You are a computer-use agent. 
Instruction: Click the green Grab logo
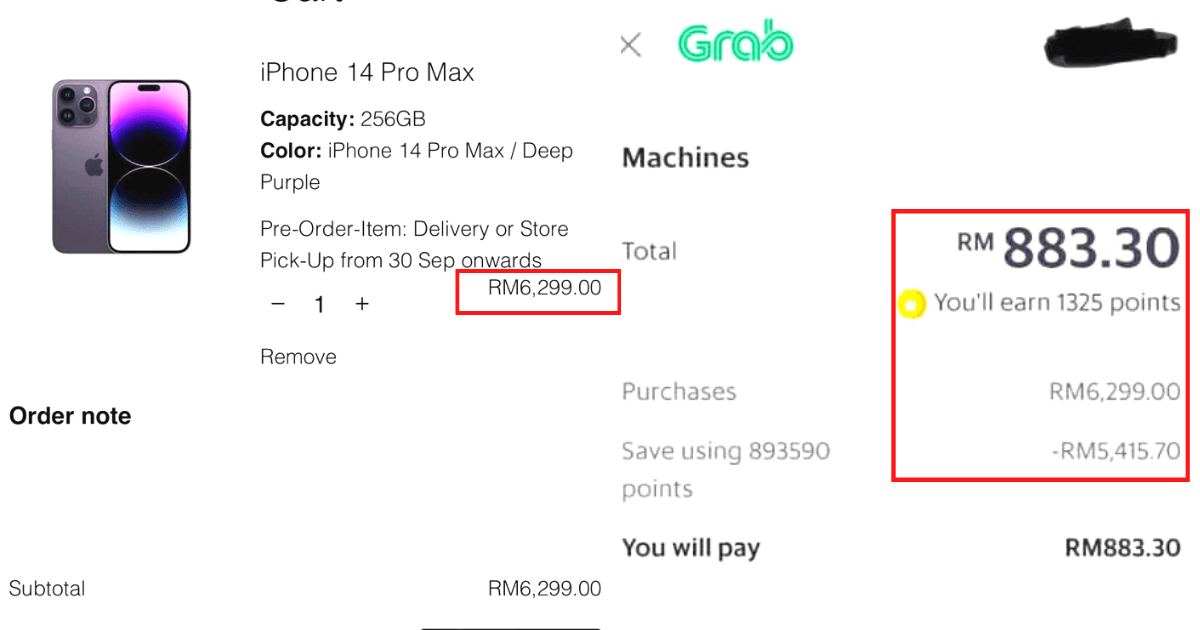click(x=735, y=44)
